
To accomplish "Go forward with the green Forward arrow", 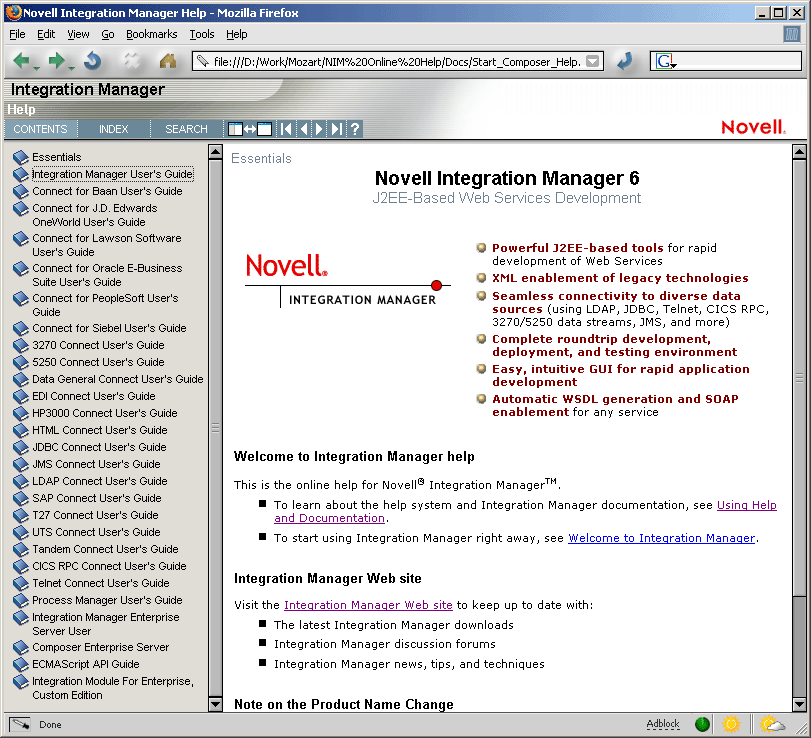I will click(56, 61).
